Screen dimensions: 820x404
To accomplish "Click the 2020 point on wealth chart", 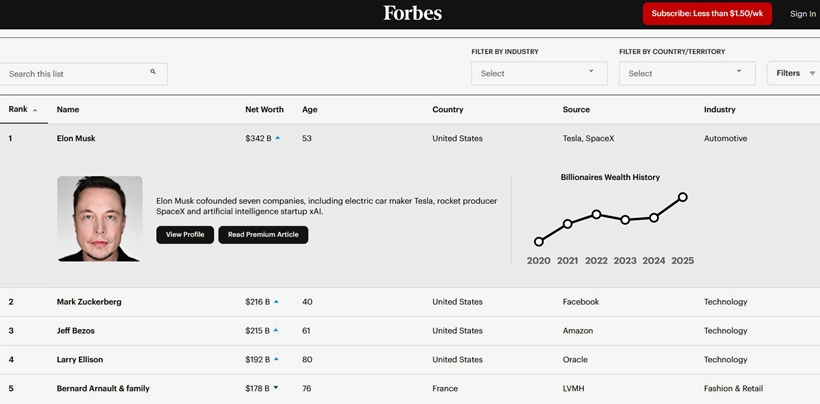I will [x=539, y=241].
